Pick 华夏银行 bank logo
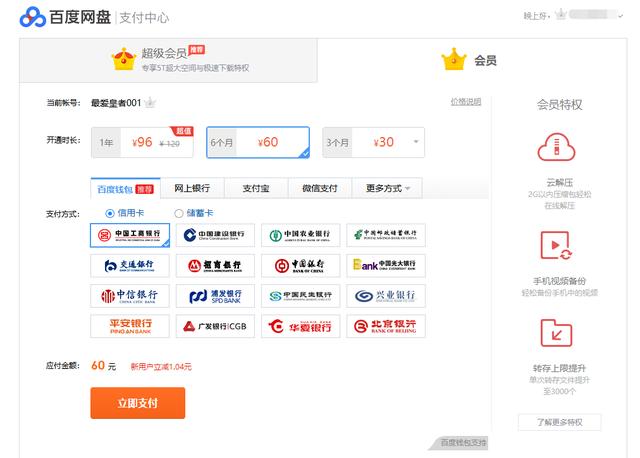Image resolution: width=640 pixels, height=458 pixels. click(x=300, y=326)
